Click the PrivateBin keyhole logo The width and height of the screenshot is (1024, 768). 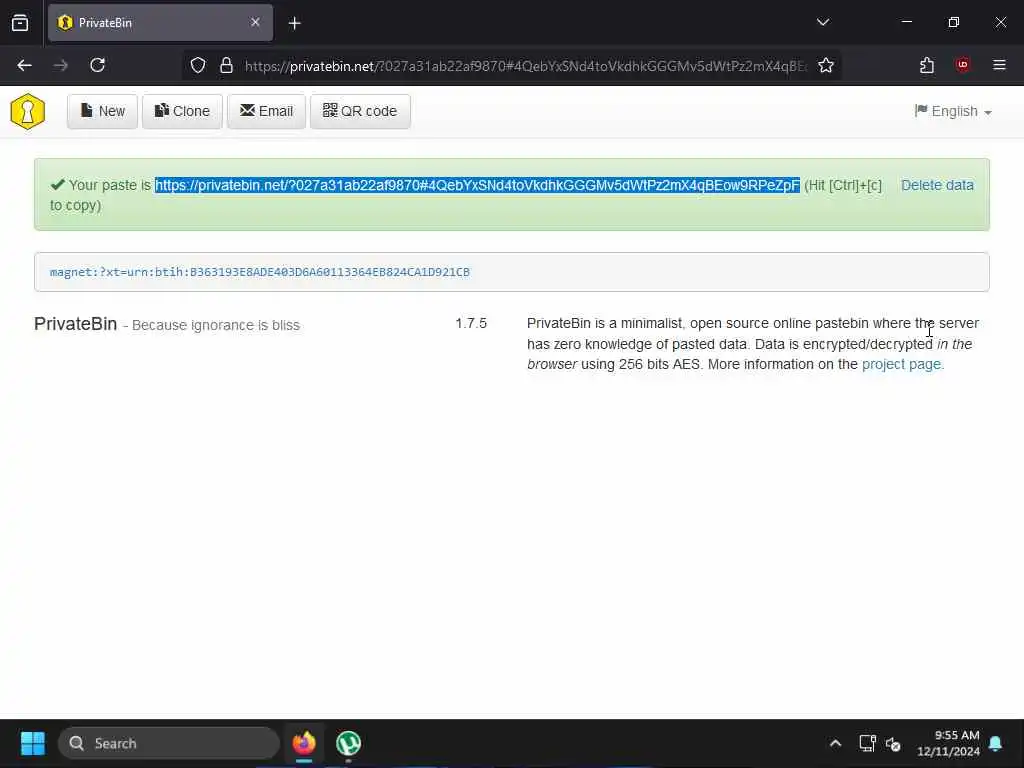point(27,112)
